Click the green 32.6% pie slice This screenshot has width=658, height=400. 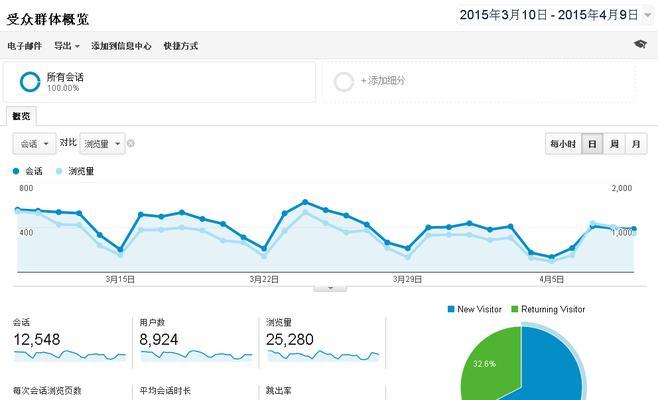pyautogui.click(x=489, y=365)
